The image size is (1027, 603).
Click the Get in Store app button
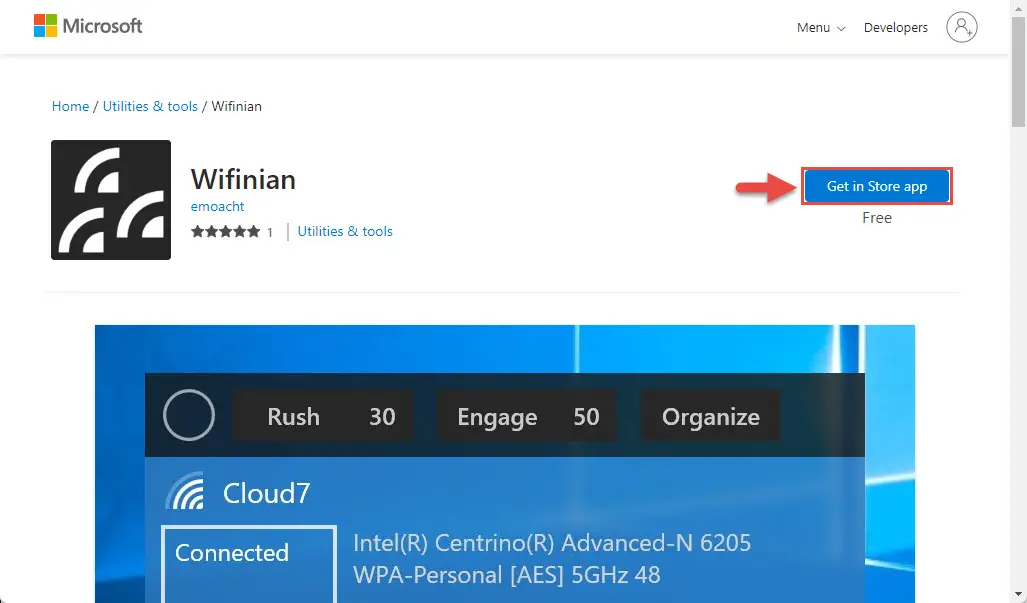click(x=876, y=186)
